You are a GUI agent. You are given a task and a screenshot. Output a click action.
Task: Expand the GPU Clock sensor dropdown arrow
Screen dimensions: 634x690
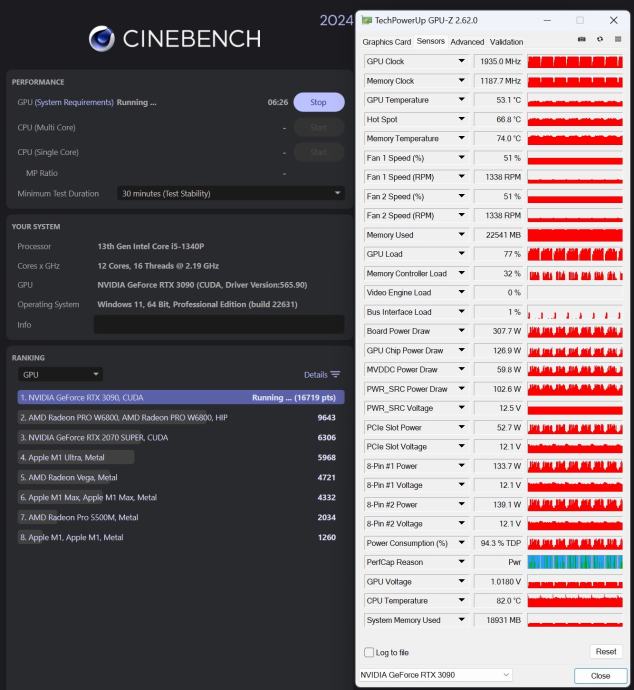(461, 62)
